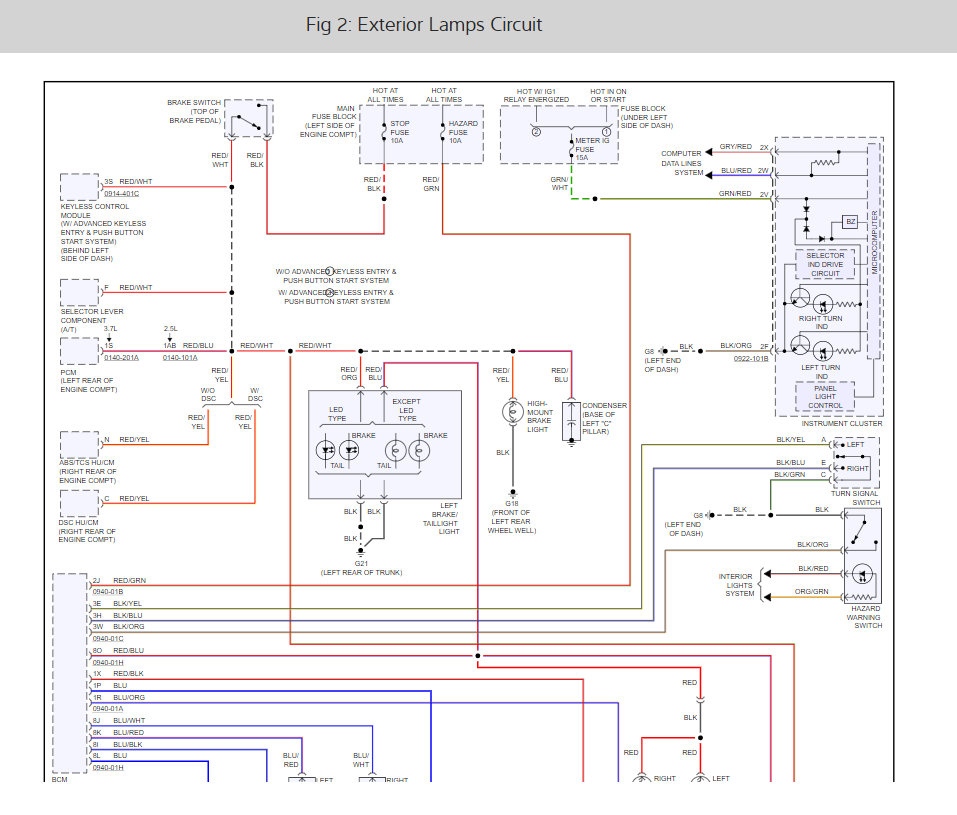This screenshot has height=815, width=957.
Task: Click the G21 ground symbol
Action: 361,551
